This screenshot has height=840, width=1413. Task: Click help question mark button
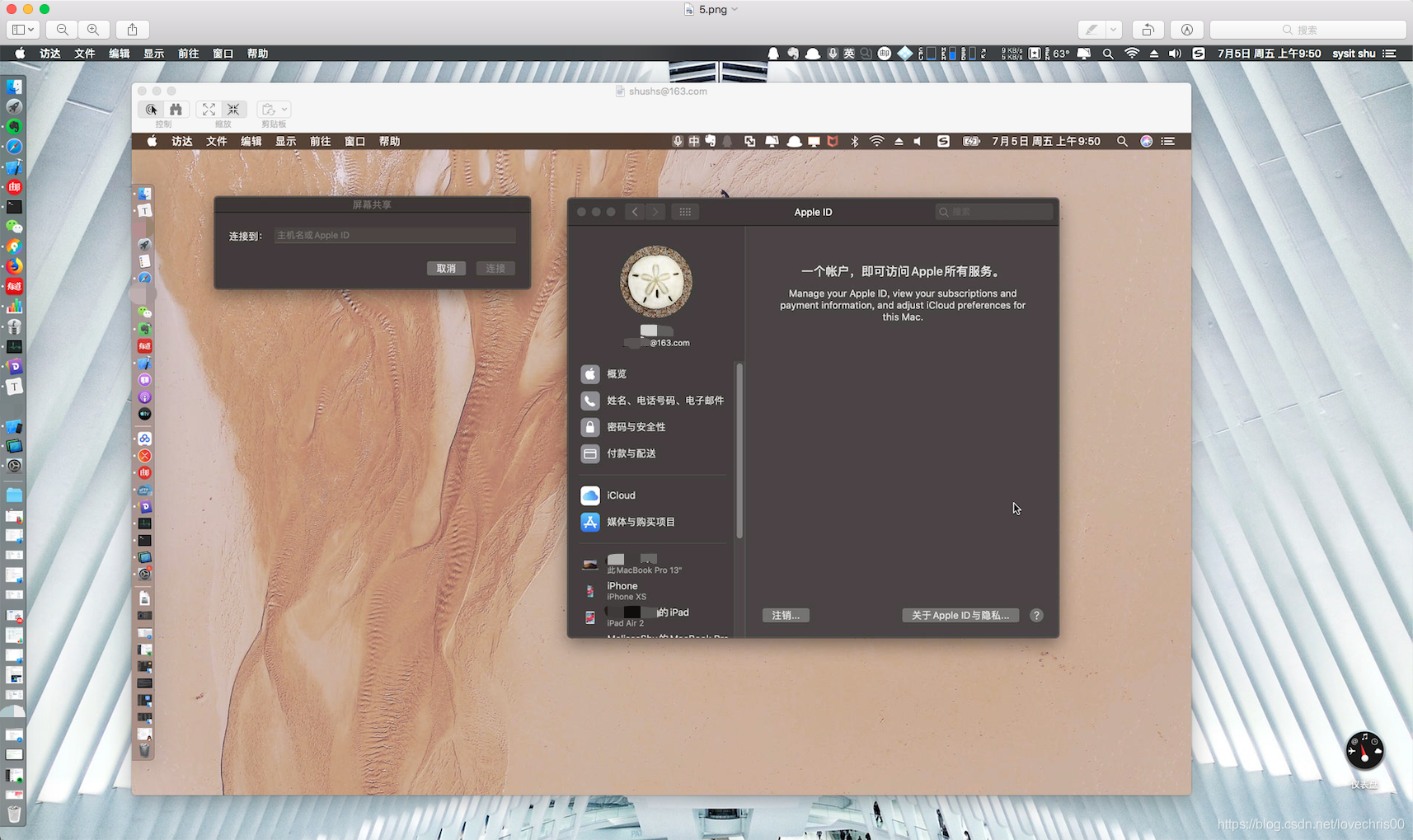1036,616
